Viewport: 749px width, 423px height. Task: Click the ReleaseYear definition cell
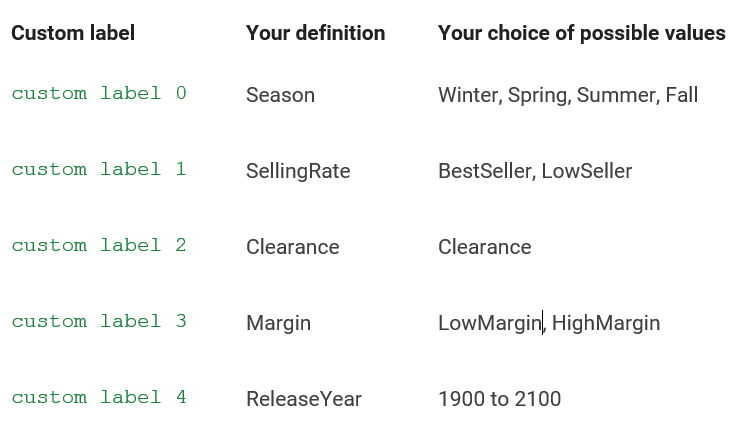coord(304,399)
